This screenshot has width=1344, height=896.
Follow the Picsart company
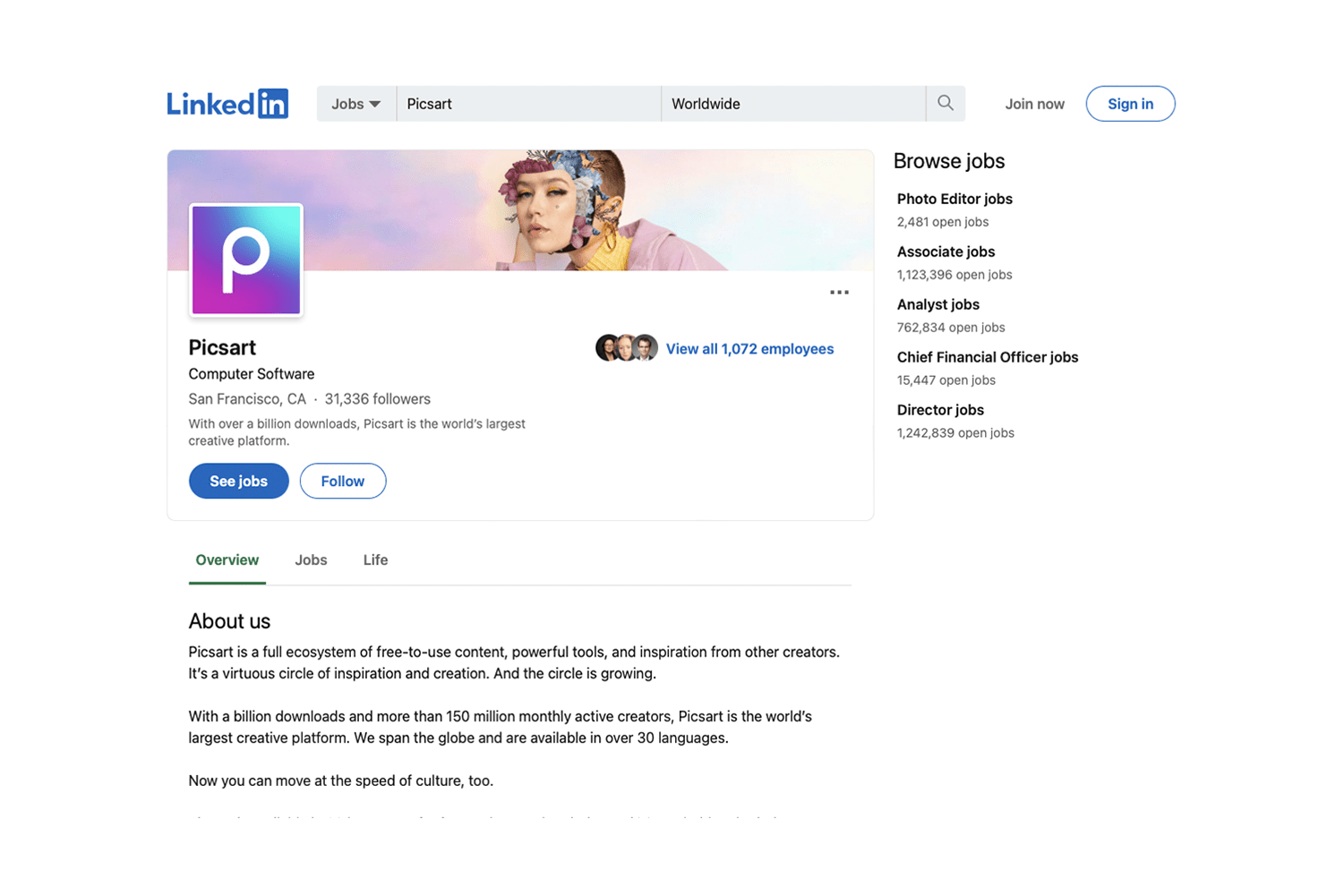[342, 481]
